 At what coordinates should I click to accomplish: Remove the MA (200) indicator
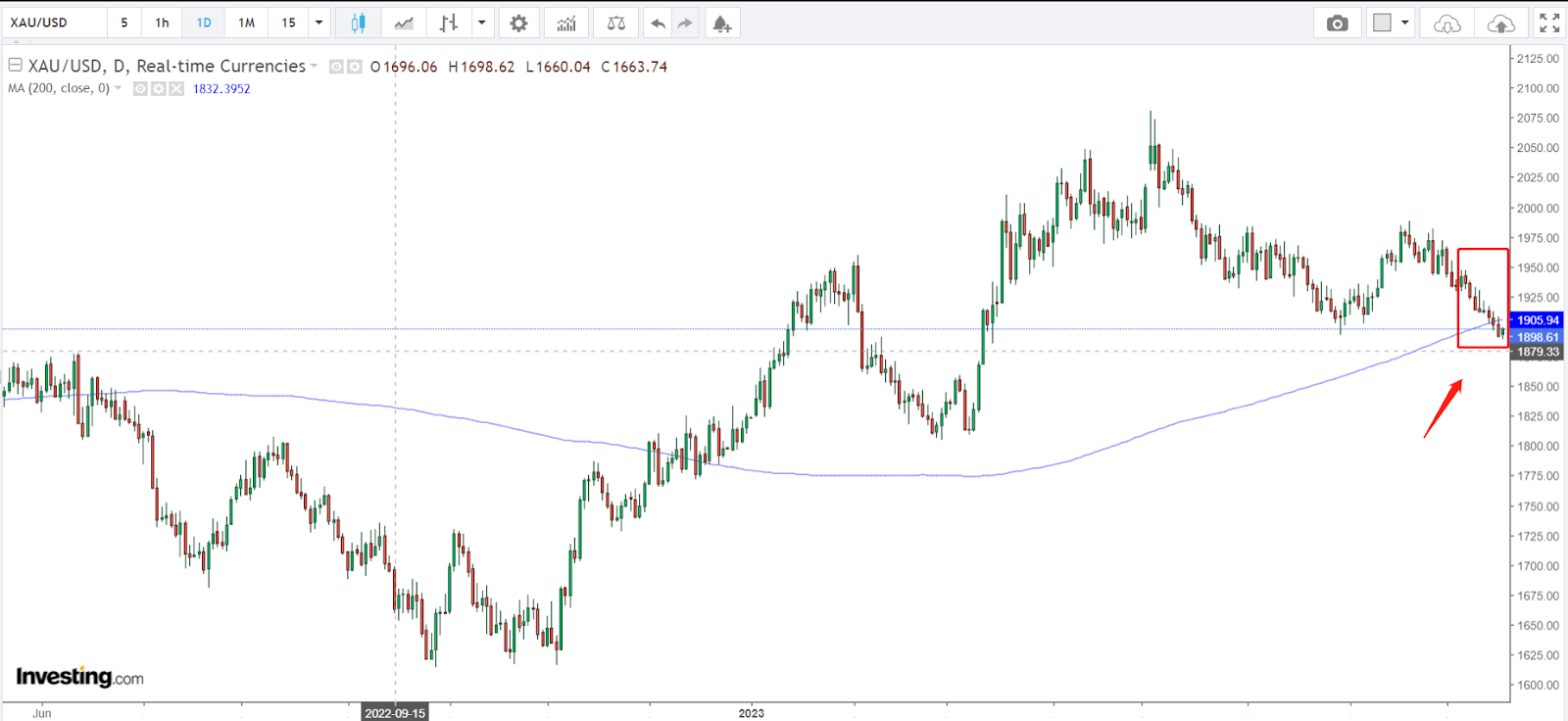[176, 88]
